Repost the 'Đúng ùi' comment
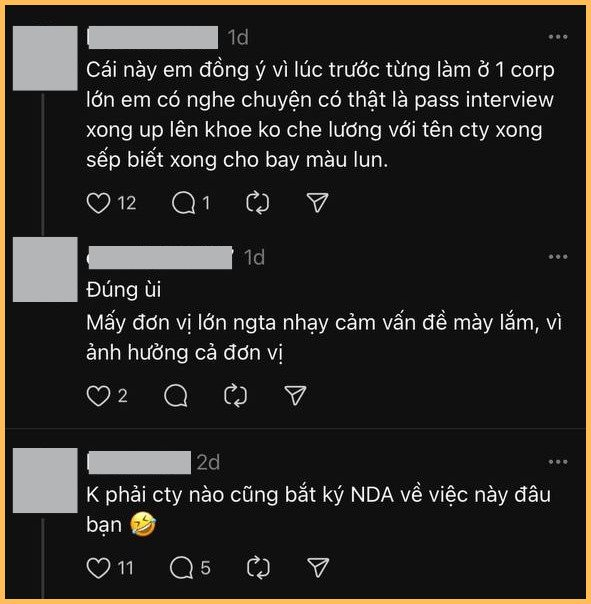Viewport: 591px width, 604px height. pos(235,396)
